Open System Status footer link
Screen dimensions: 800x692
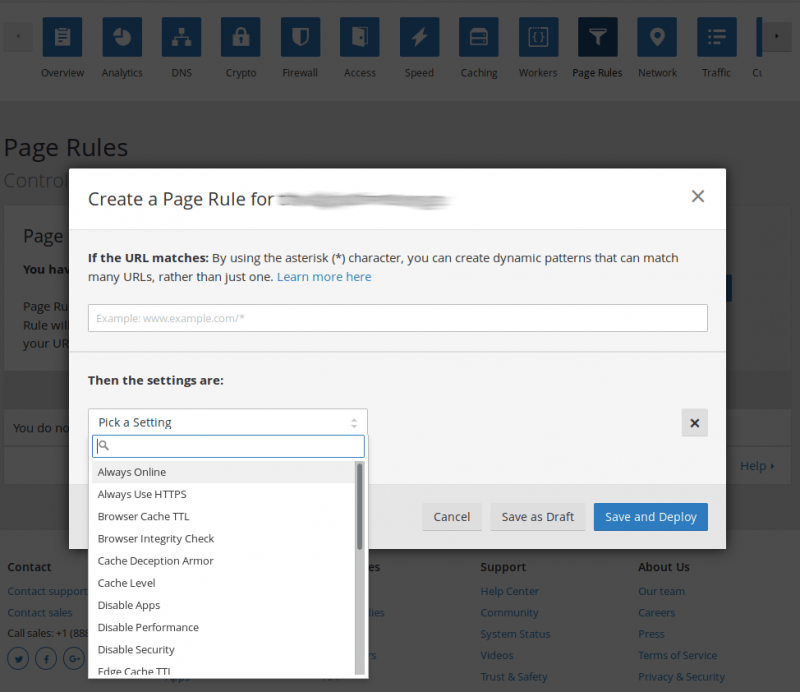(515, 634)
